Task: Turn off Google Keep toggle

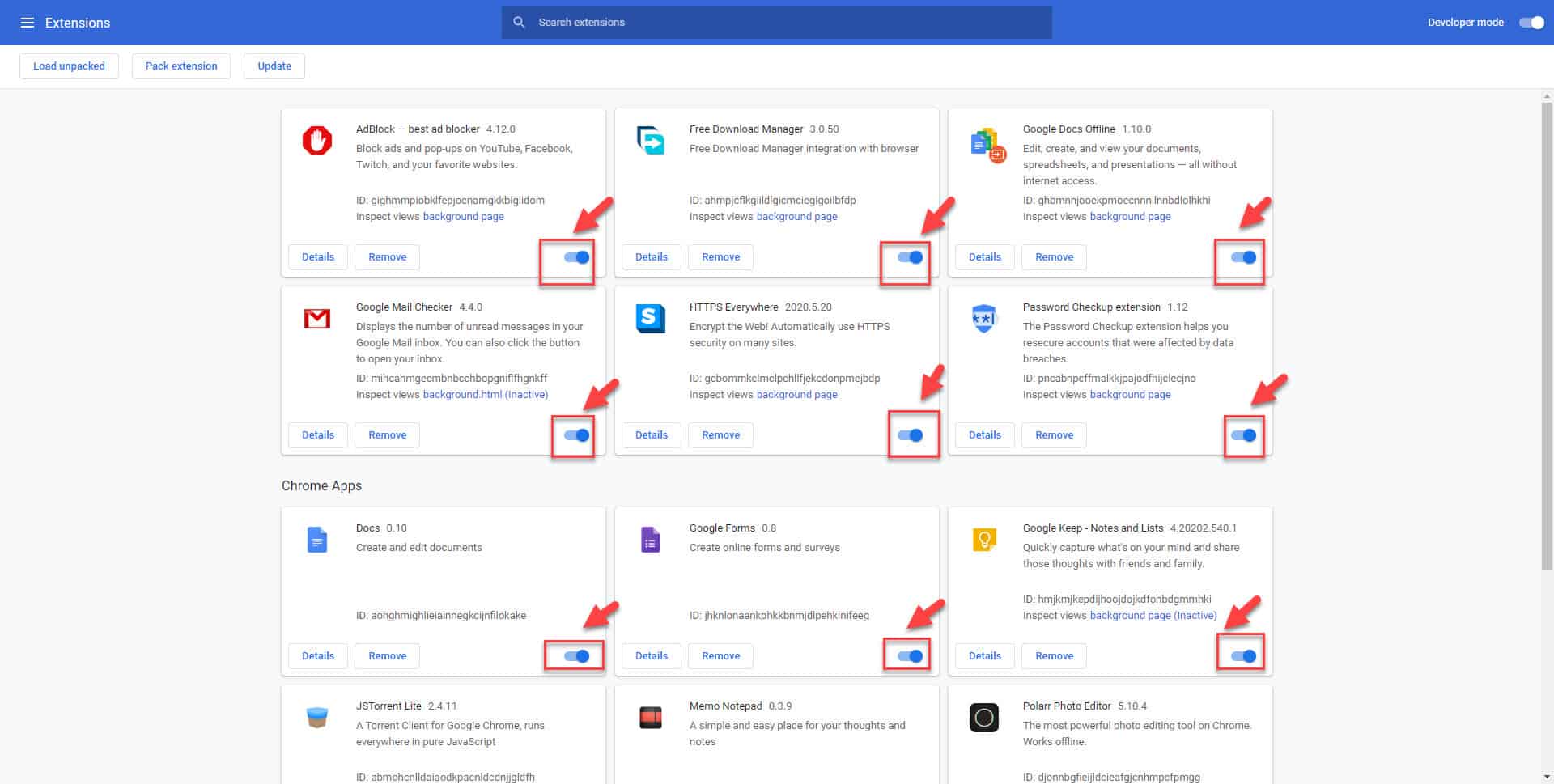Action: point(1244,656)
